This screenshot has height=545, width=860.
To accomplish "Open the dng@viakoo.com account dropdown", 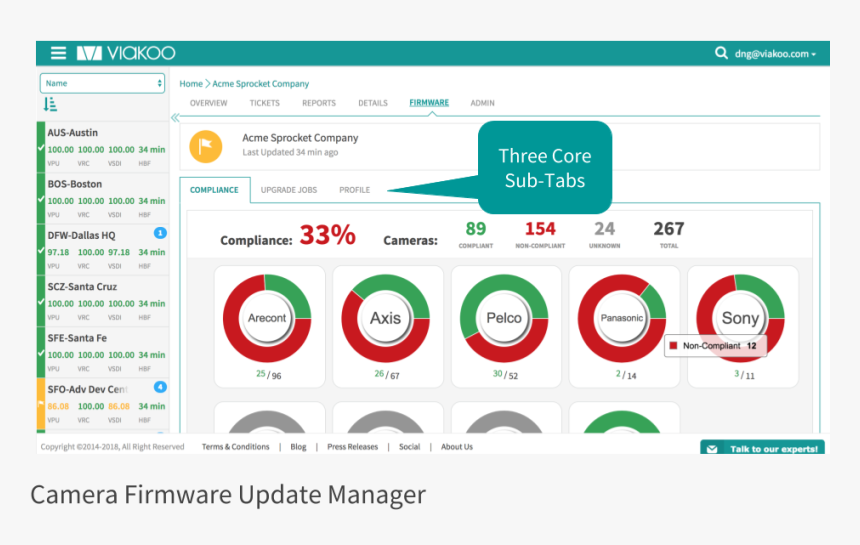I will pos(776,54).
